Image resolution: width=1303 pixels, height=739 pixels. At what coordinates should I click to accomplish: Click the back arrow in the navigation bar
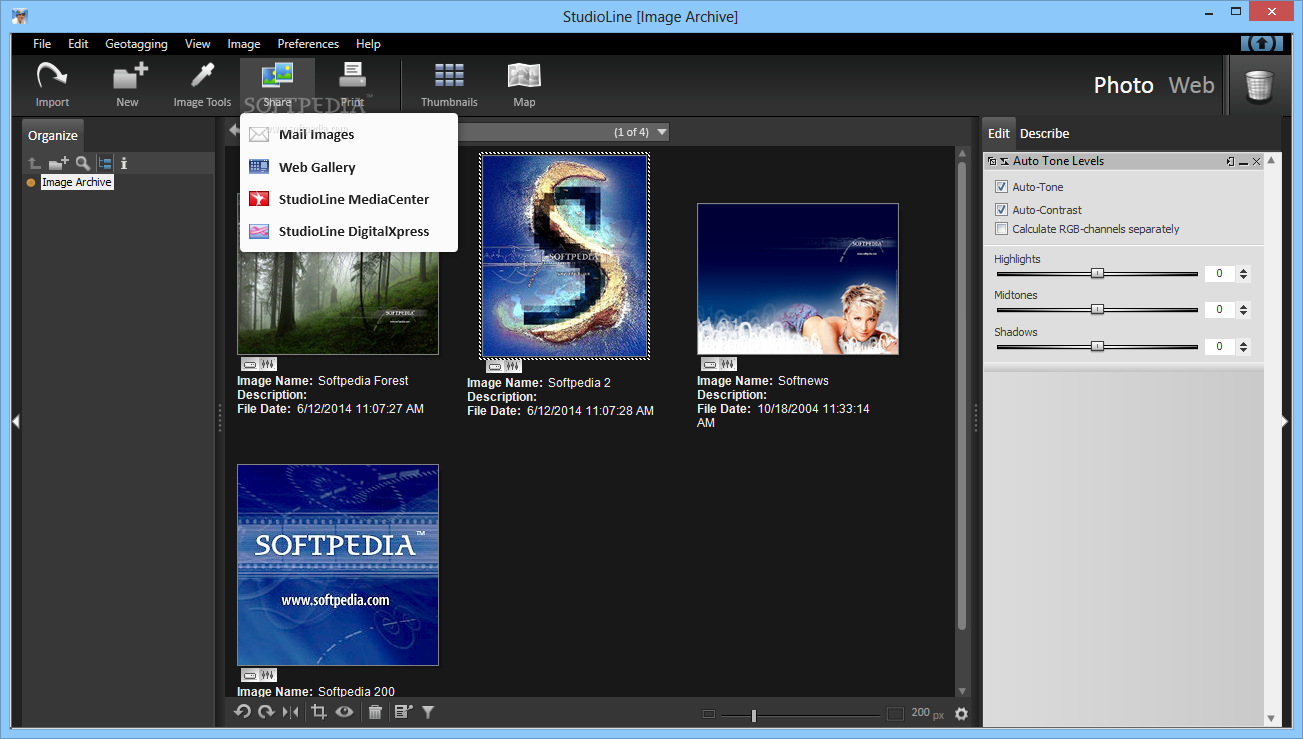tap(235, 130)
